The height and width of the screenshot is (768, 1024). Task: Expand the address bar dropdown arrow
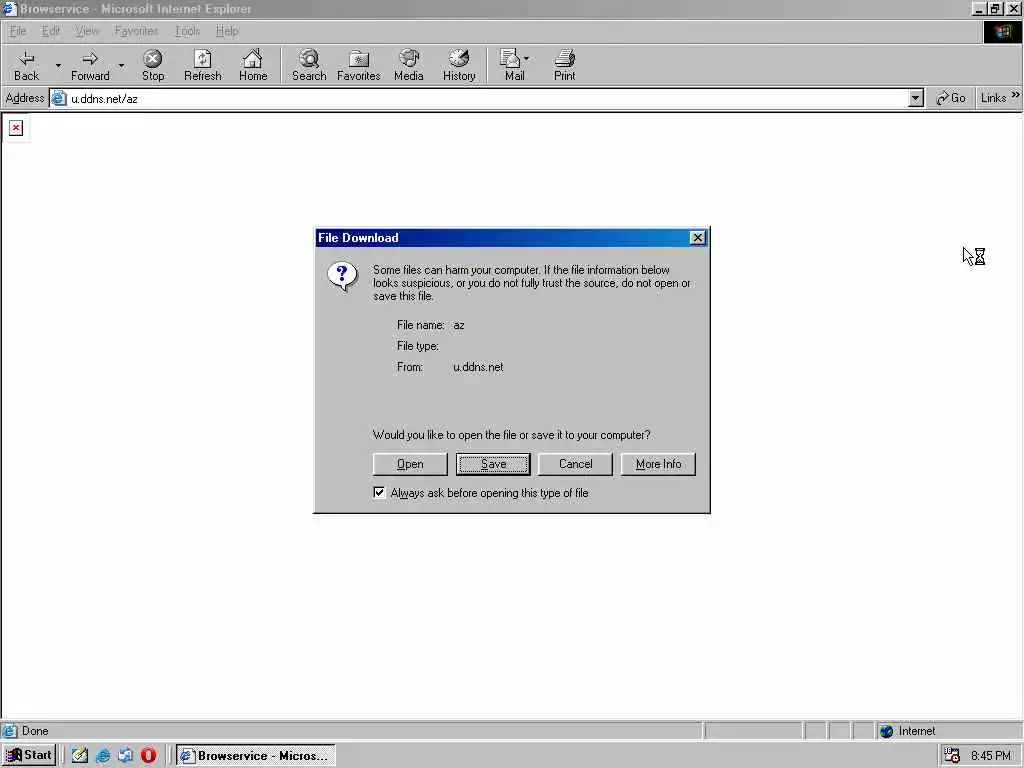coord(916,99)
